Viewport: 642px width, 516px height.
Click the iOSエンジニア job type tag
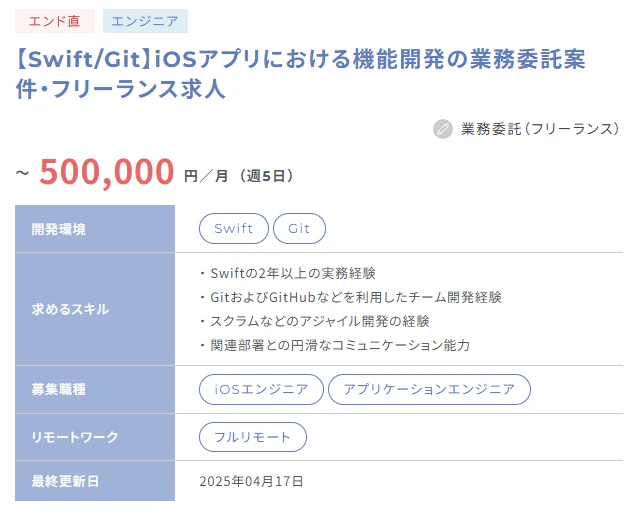coord(261,389)
